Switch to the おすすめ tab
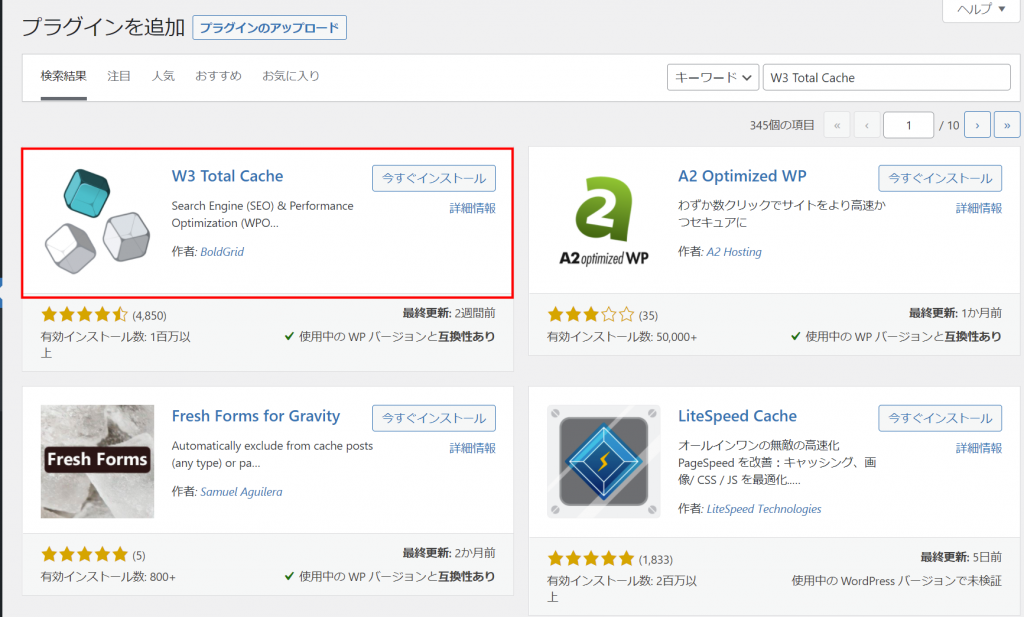This screenshot has width=1024, height=617. (218, 76)
